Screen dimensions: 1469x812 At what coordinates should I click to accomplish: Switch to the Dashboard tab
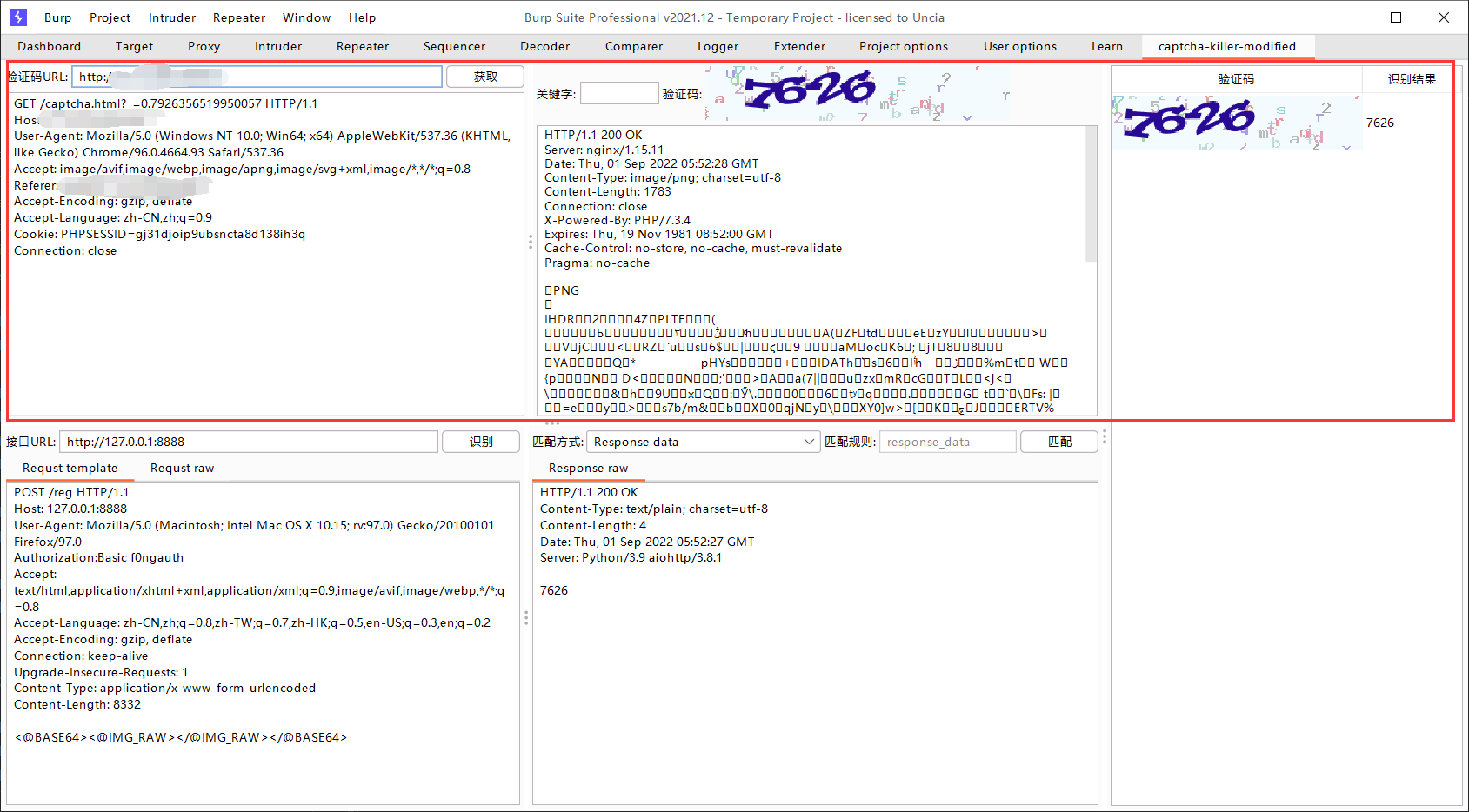point(49,46)
